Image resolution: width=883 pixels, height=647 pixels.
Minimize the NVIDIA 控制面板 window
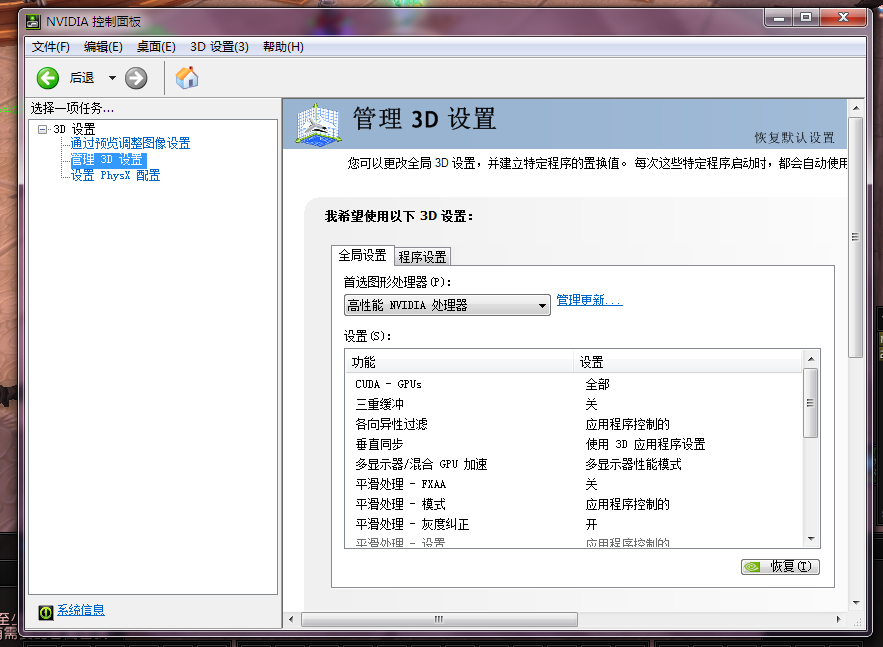tap(779, 17)
